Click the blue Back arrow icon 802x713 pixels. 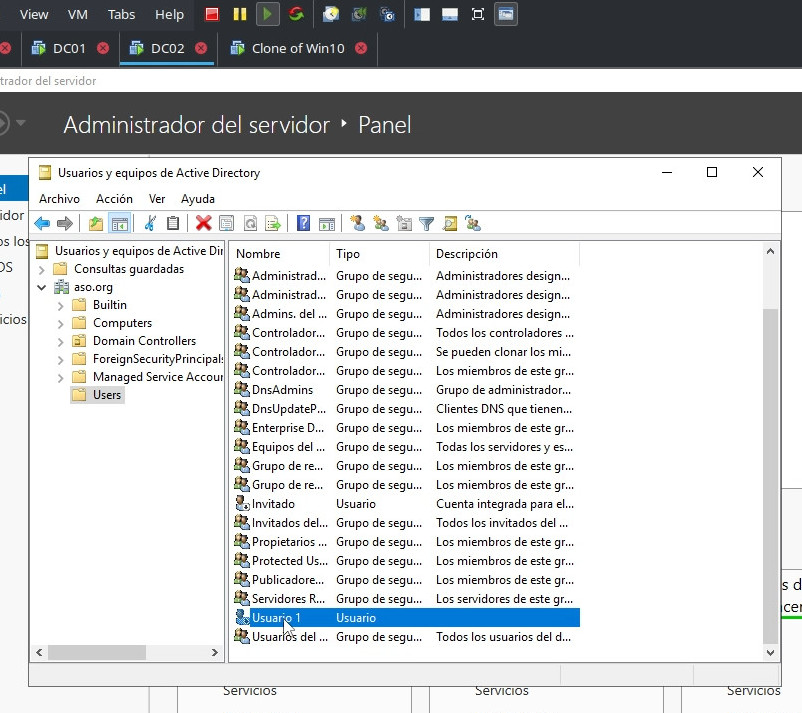tap(42, 224)
